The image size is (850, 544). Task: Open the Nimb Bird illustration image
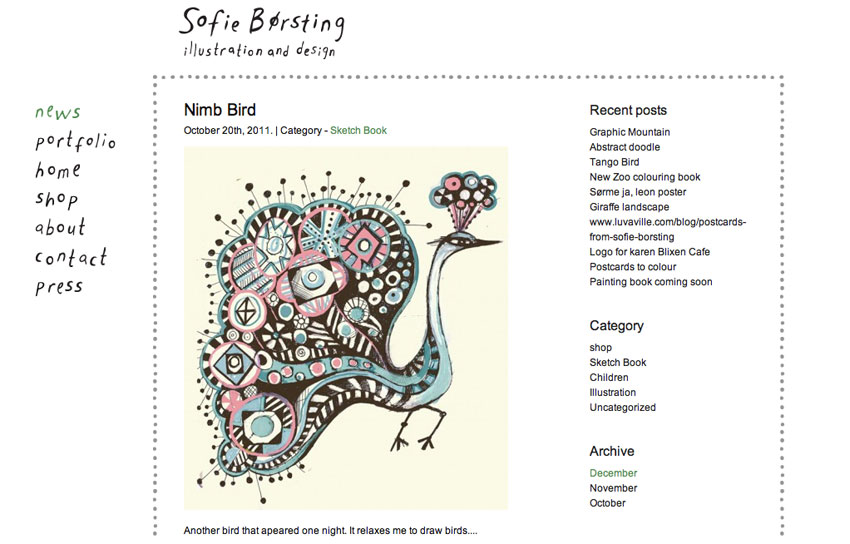coord(346,328)
